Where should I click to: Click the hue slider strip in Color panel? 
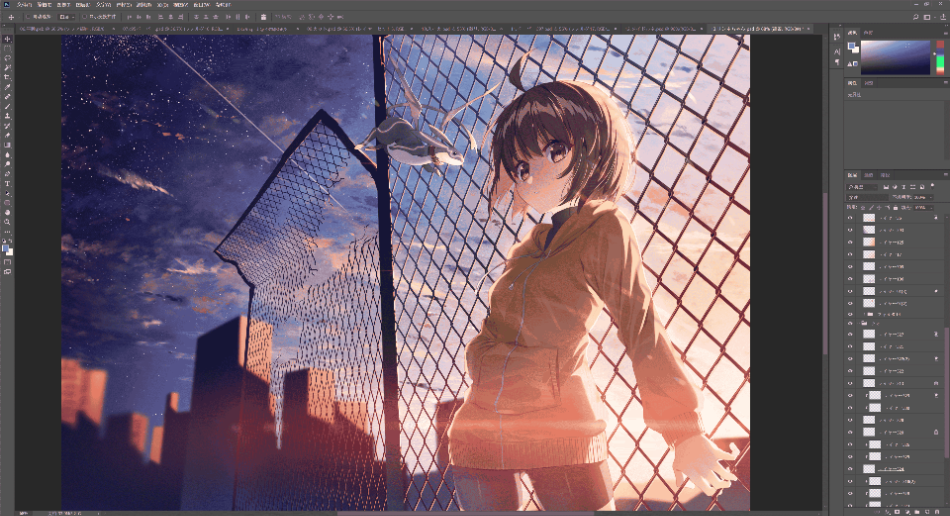pyautogui.click(x=940, y=58)
